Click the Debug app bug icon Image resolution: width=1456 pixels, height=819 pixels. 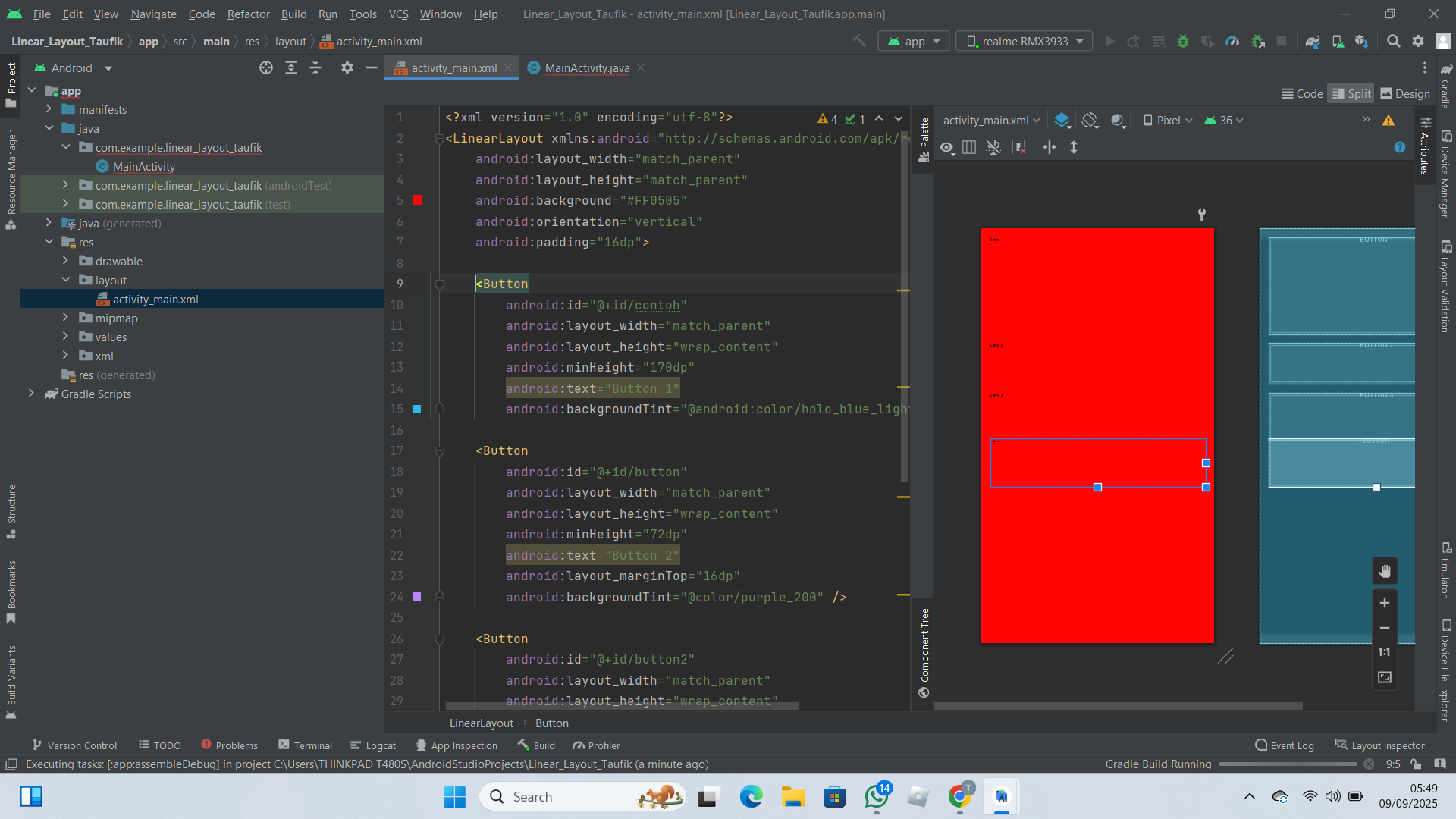(x=1183, y=42)
